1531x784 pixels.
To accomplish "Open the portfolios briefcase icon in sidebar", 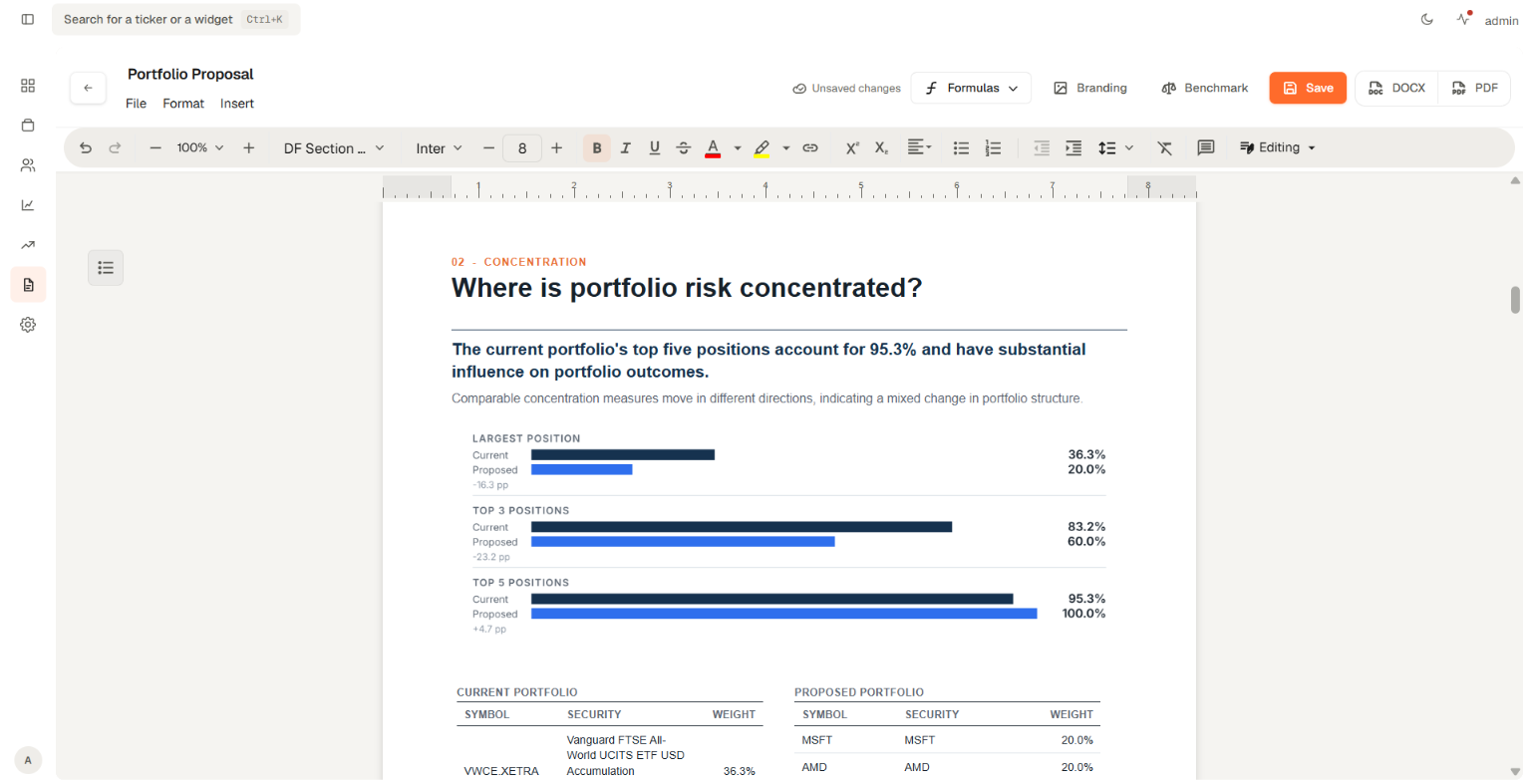I will (x=28, y=126).
